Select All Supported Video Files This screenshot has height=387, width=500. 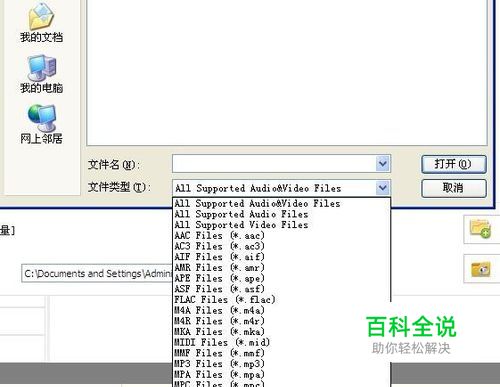282,225
